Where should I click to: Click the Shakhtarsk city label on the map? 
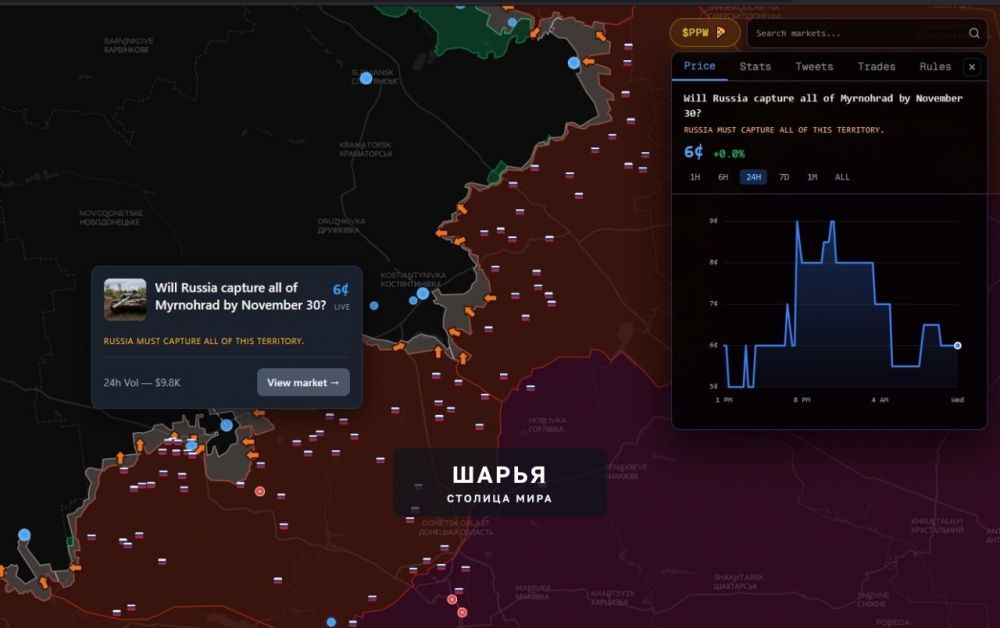737,581
